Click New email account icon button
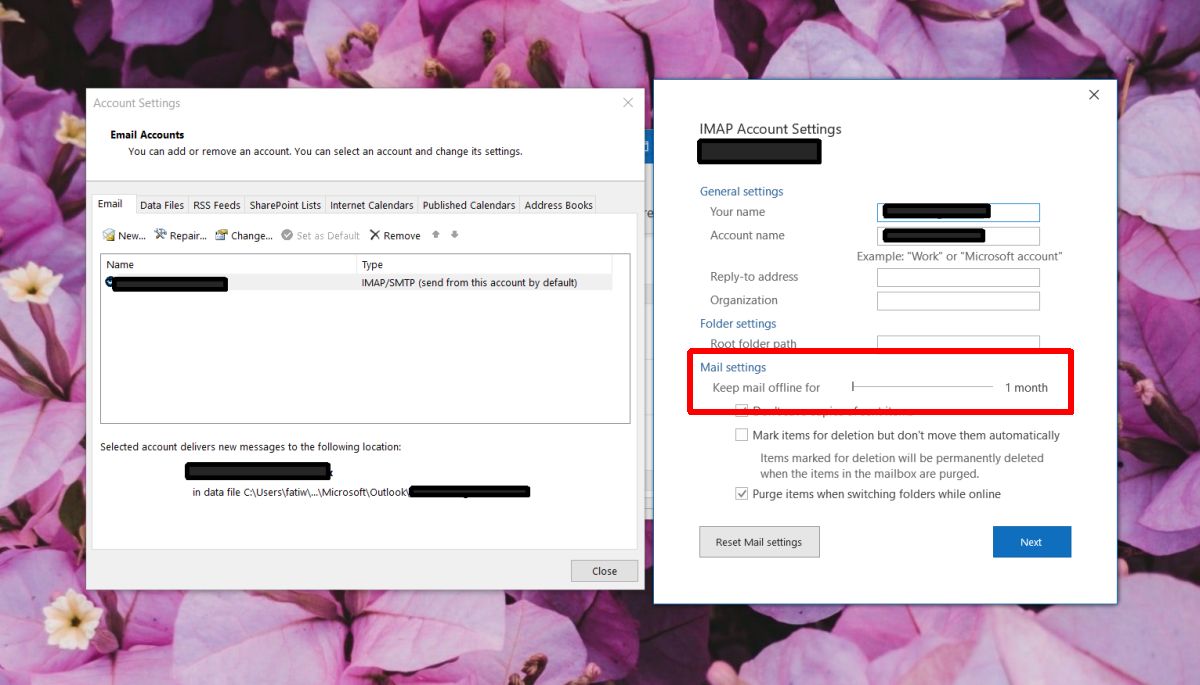This screenshot has width=1200, height=685. 124,235
